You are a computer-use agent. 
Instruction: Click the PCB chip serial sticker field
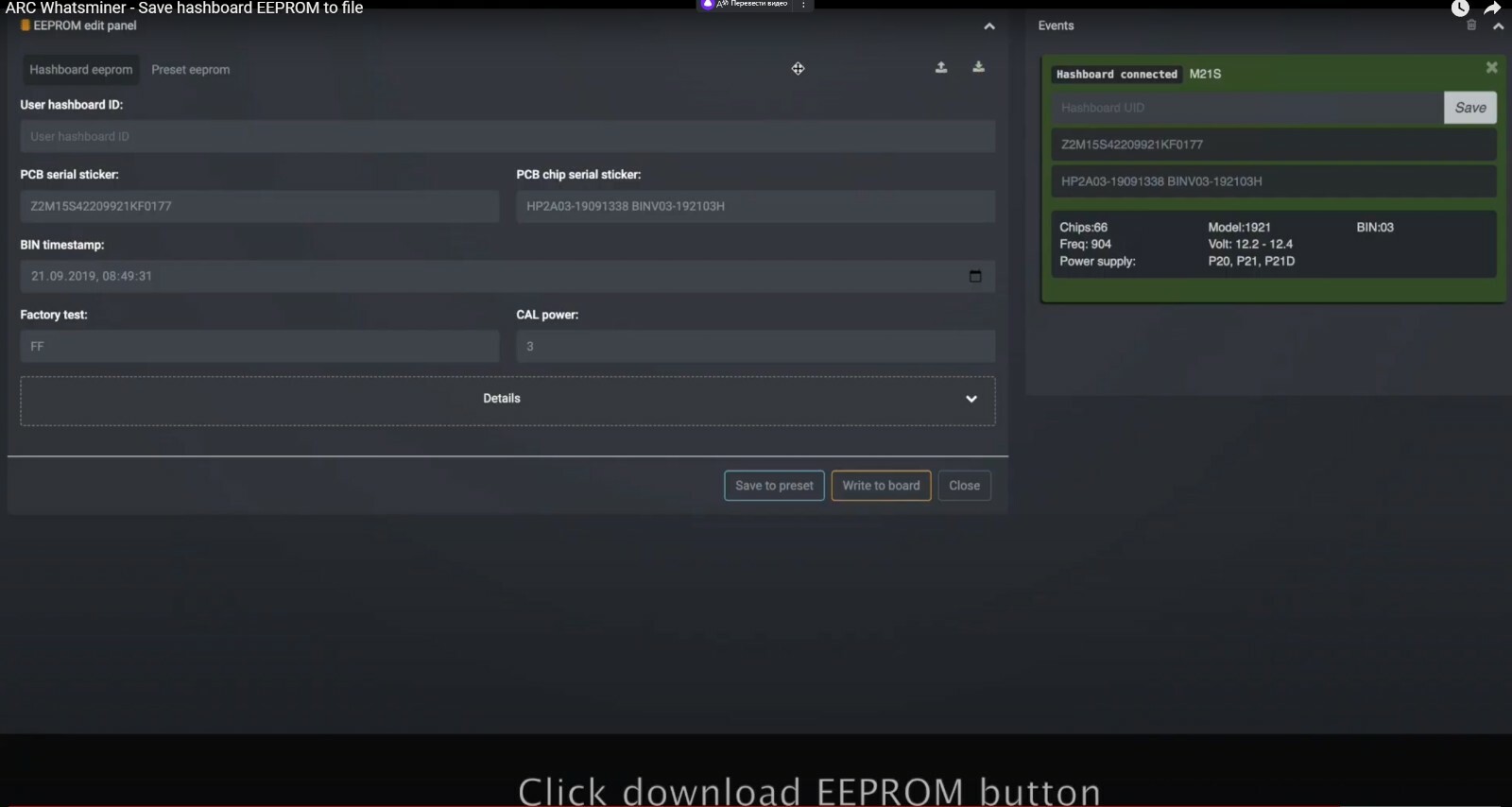tap(756, 206)
